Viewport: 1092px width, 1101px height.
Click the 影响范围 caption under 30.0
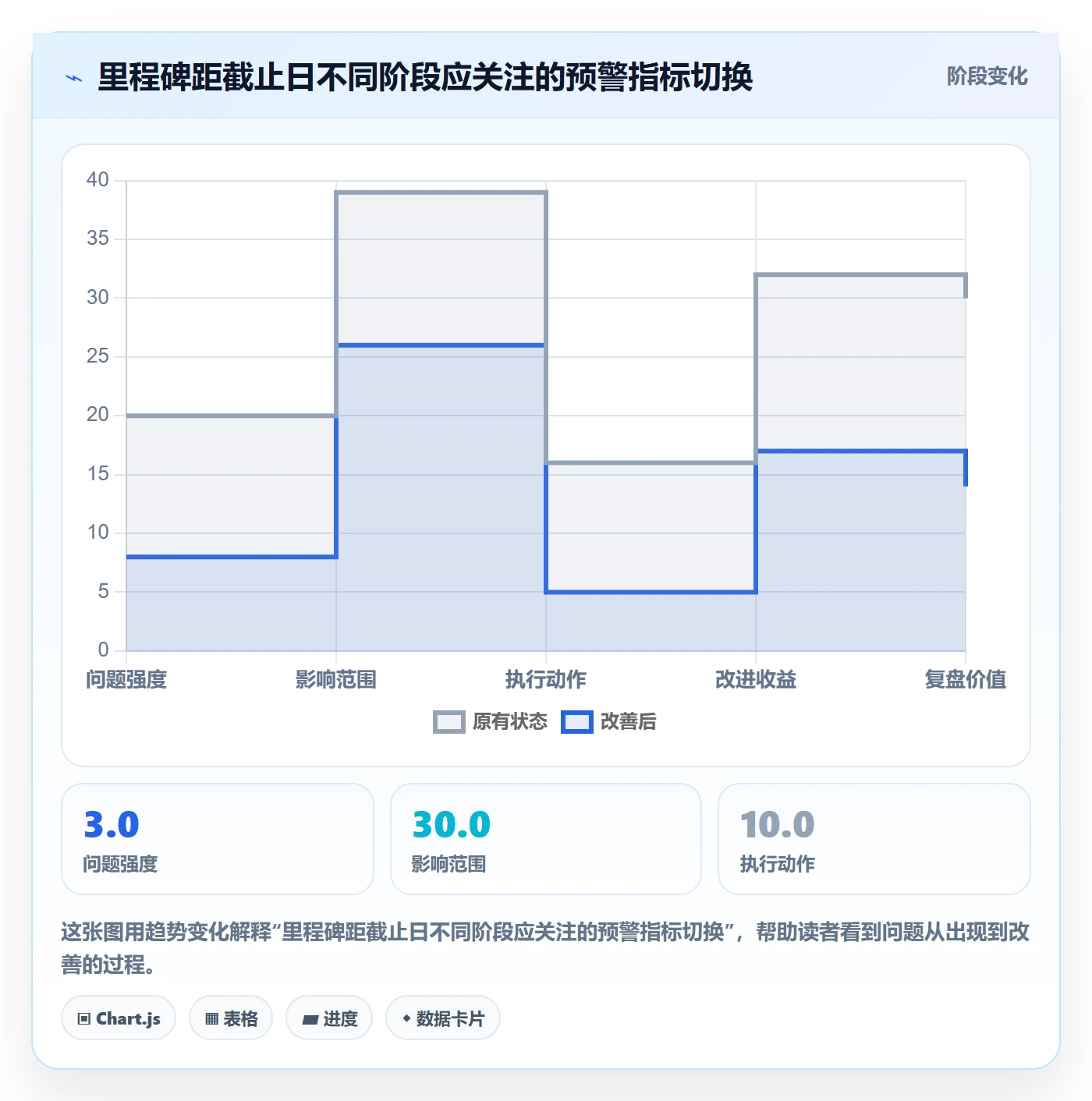[449, 864]
